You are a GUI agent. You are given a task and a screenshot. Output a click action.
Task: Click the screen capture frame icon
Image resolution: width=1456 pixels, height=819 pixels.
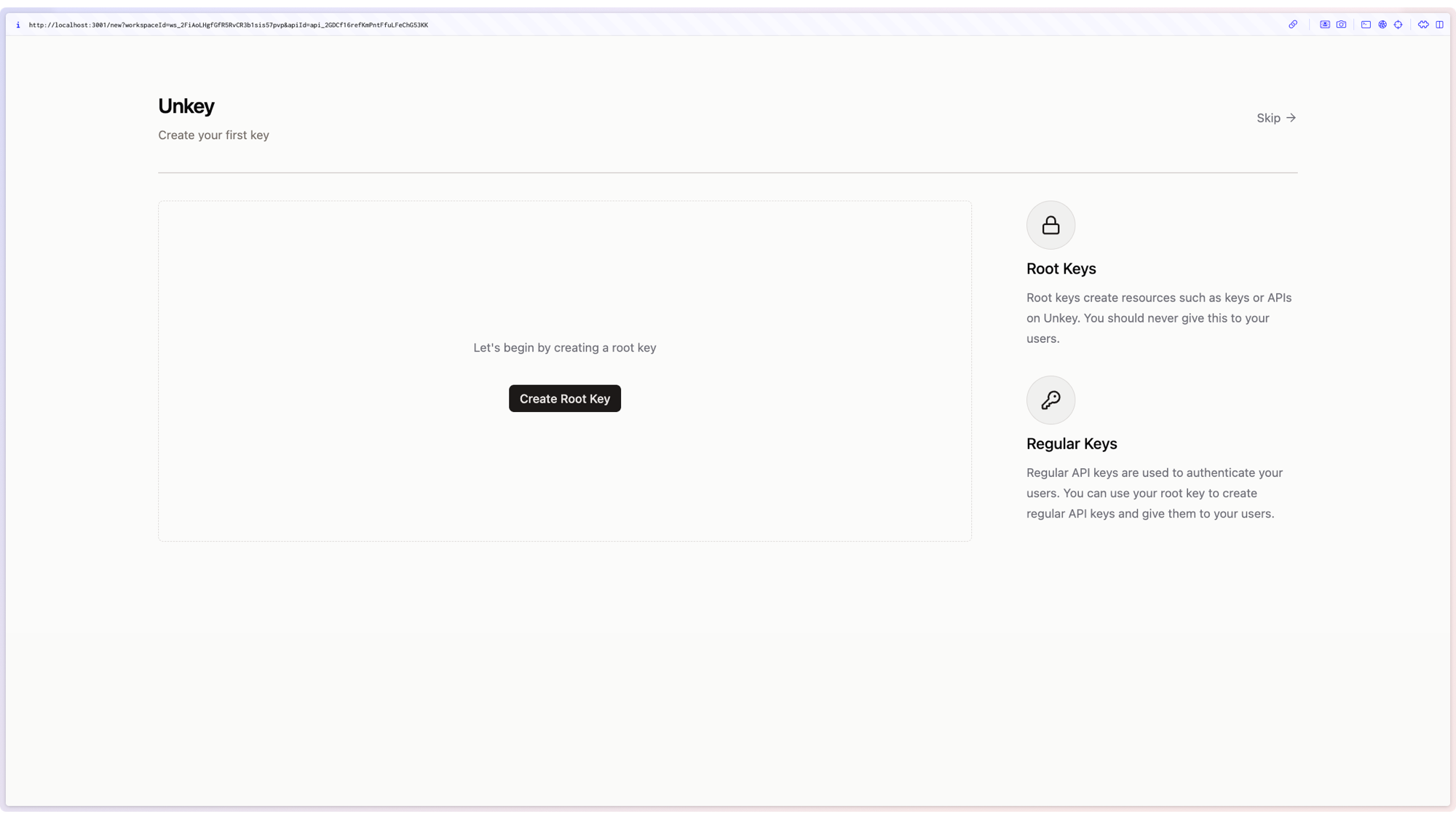click(1325, 25)
